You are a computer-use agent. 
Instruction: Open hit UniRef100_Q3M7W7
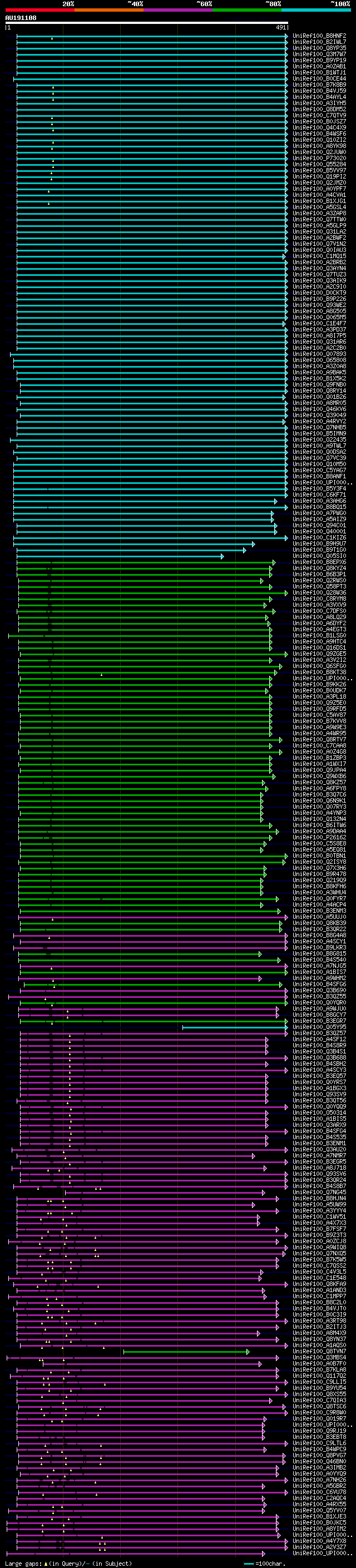point(319,54)
